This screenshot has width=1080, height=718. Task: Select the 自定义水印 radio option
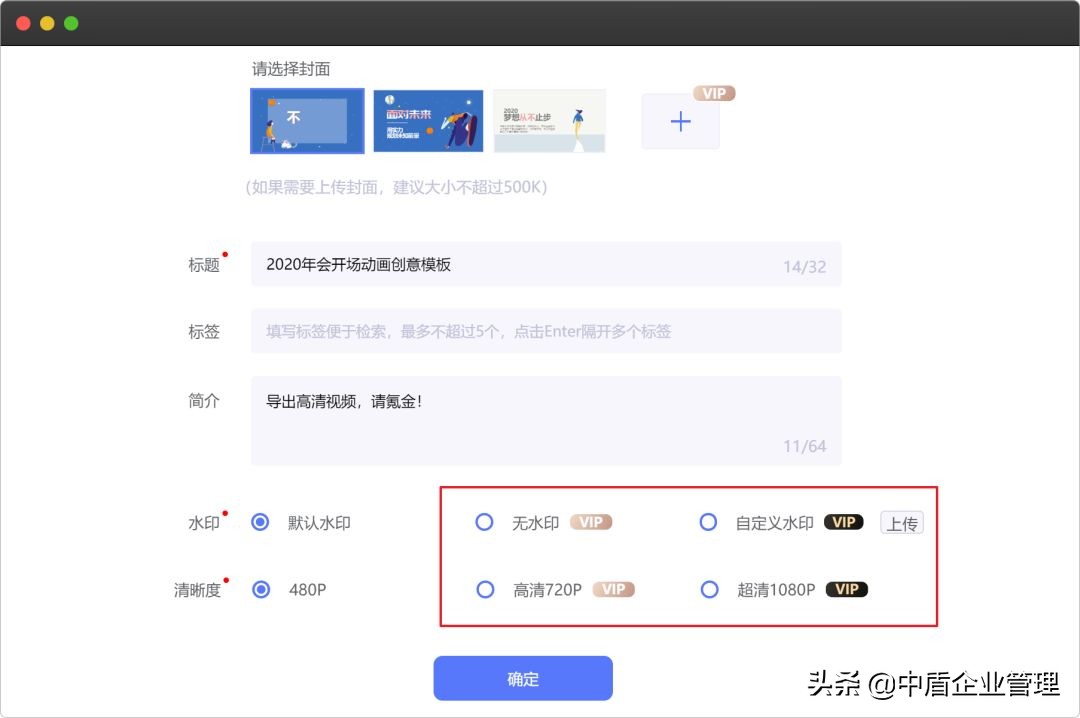709,522
